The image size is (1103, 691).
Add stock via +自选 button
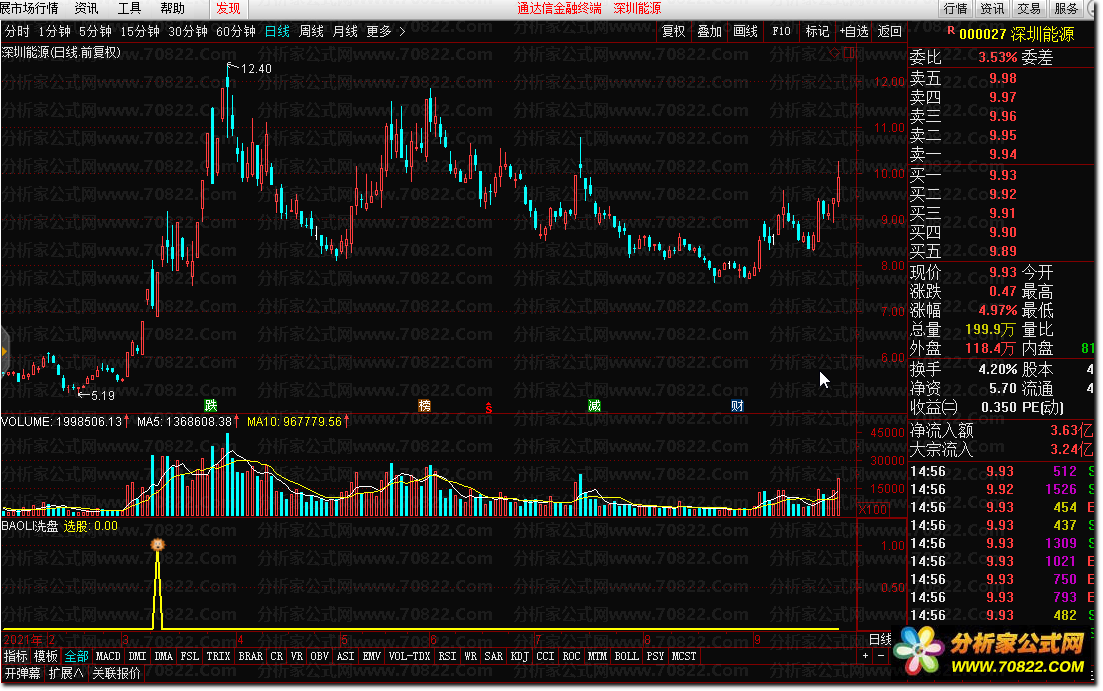tap(853, 32)
